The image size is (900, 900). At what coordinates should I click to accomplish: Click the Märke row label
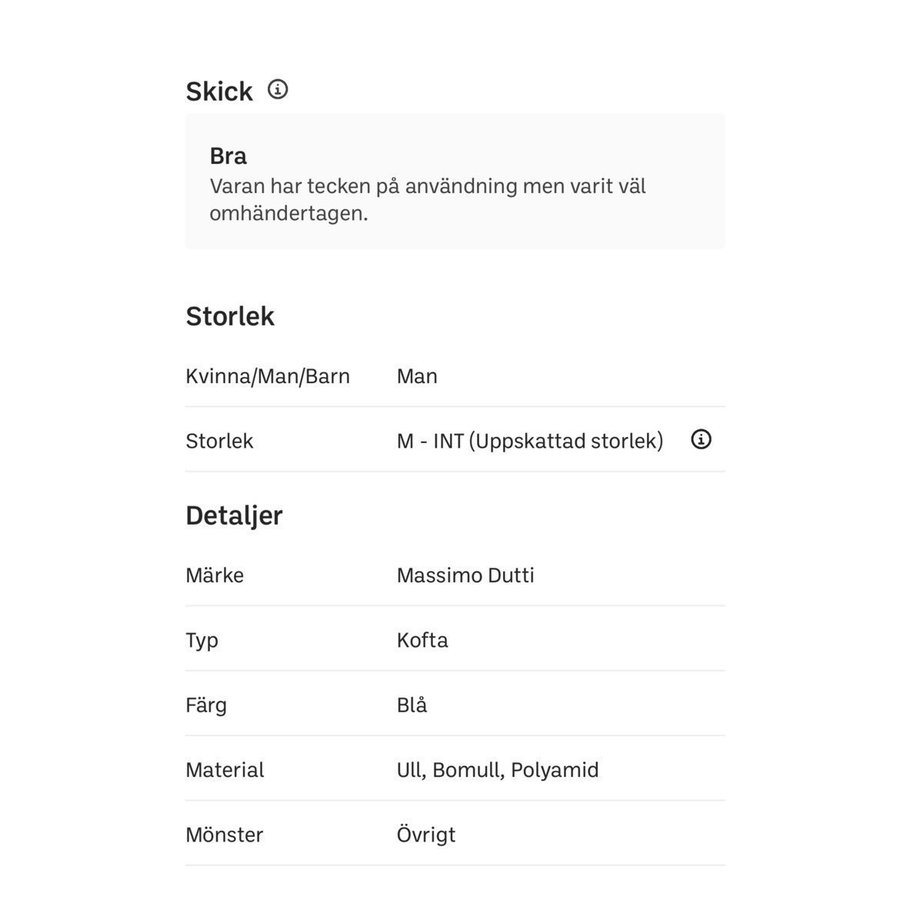coord(214,576)
